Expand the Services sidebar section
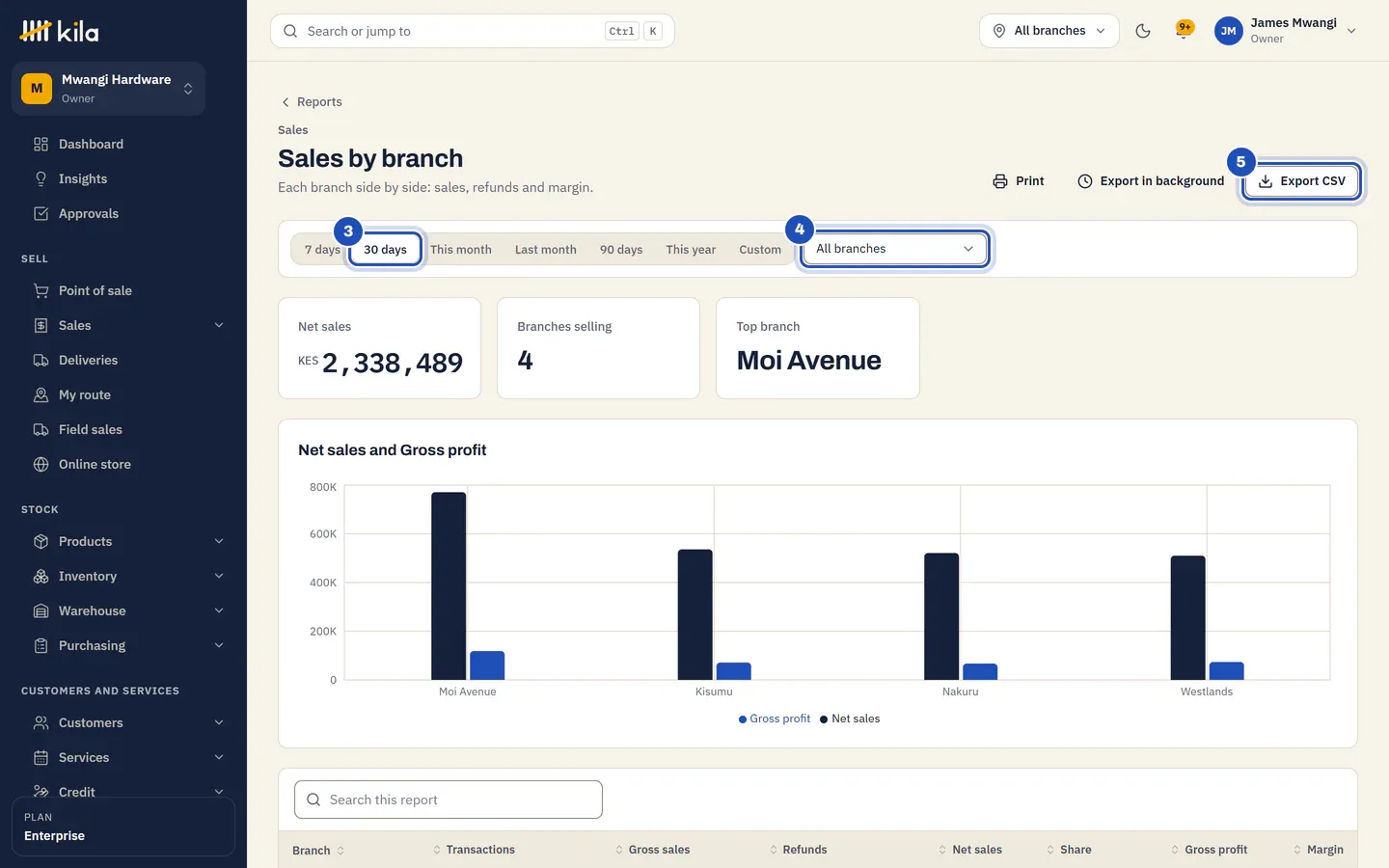 point(219,758)
